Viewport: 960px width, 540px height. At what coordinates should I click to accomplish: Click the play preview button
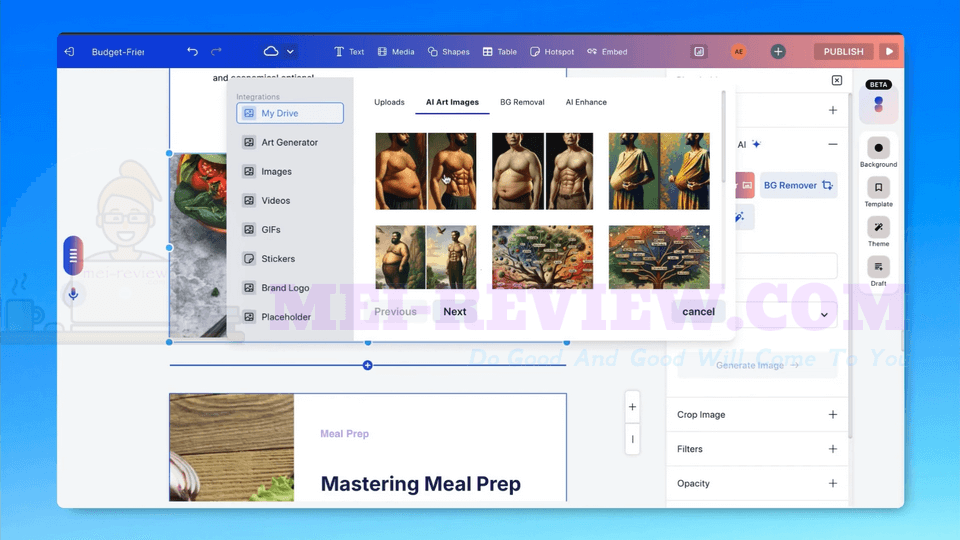pos(889,52)
